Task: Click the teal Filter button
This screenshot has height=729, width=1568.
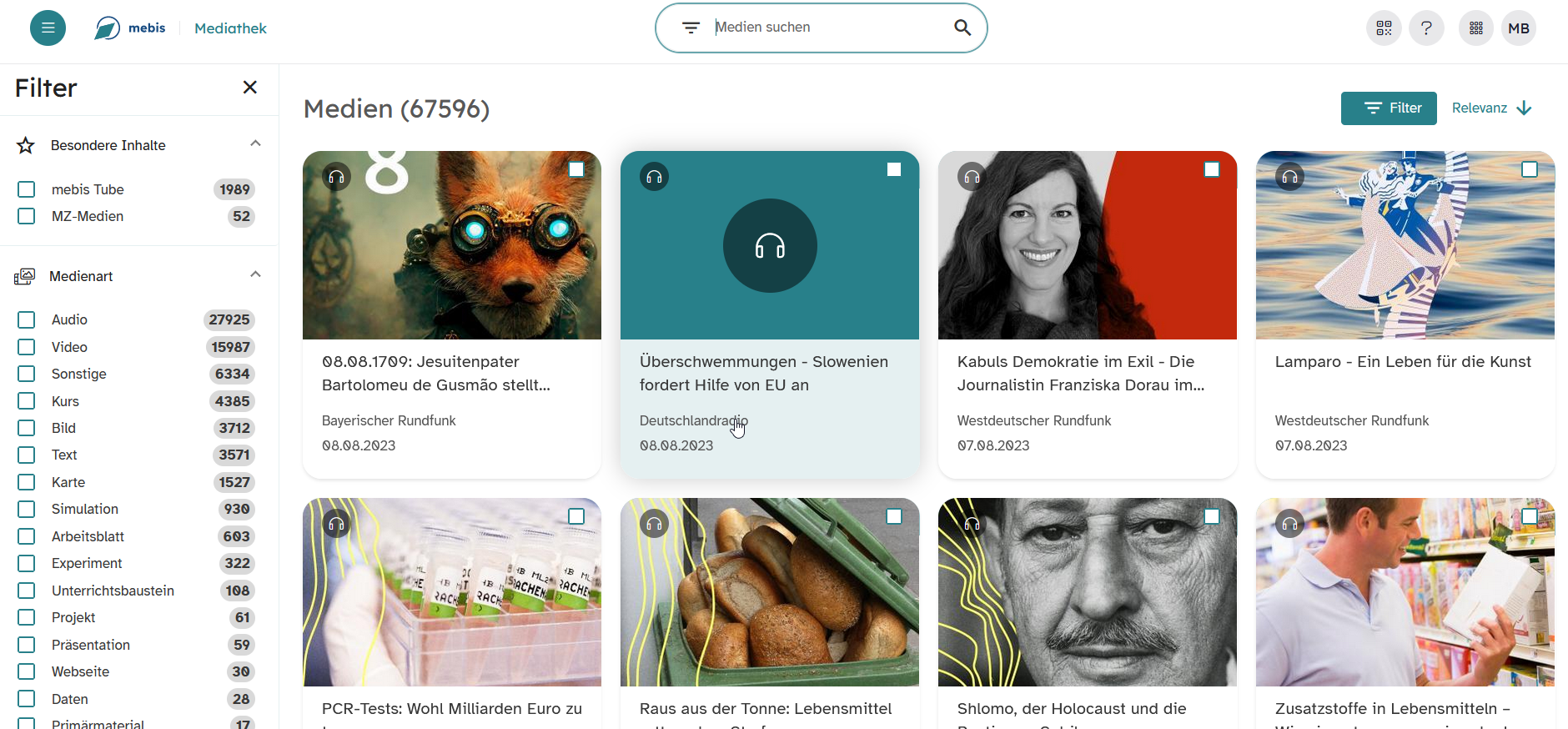Action: 1388,108
